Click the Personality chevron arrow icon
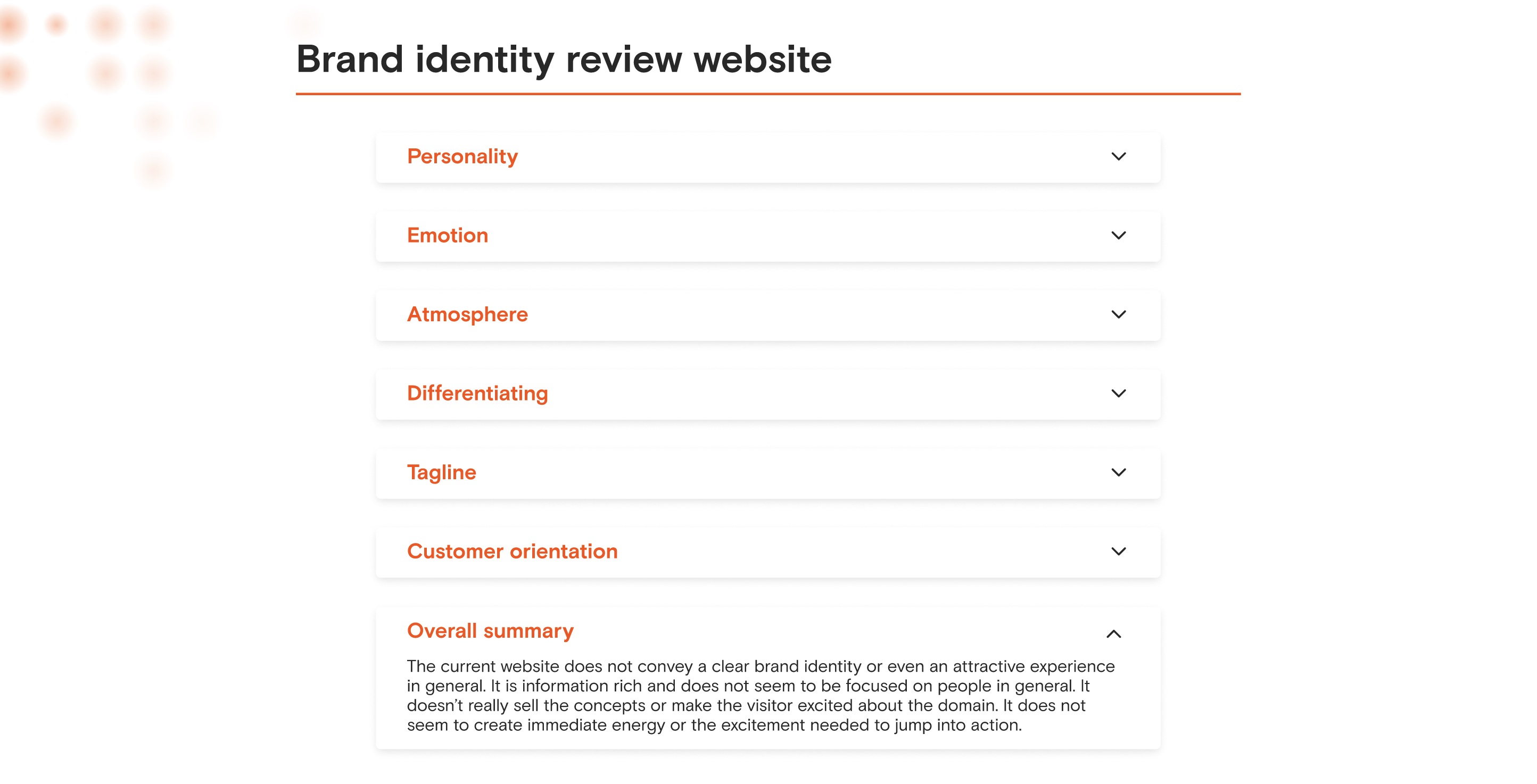 [x=1119, y=156]
